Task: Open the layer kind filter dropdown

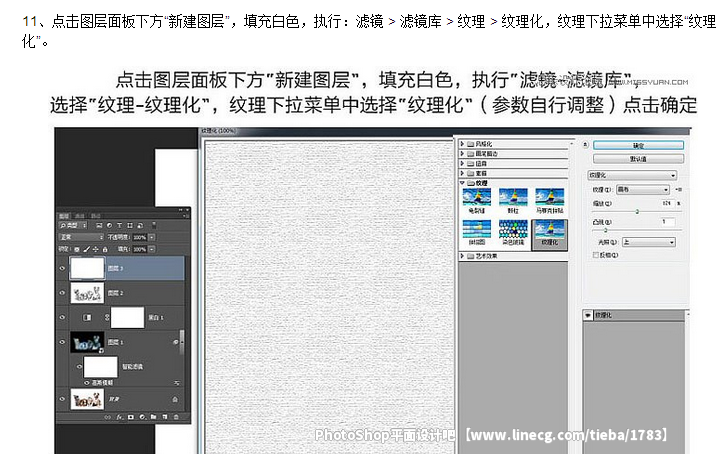Action: (x=73, y=225)
